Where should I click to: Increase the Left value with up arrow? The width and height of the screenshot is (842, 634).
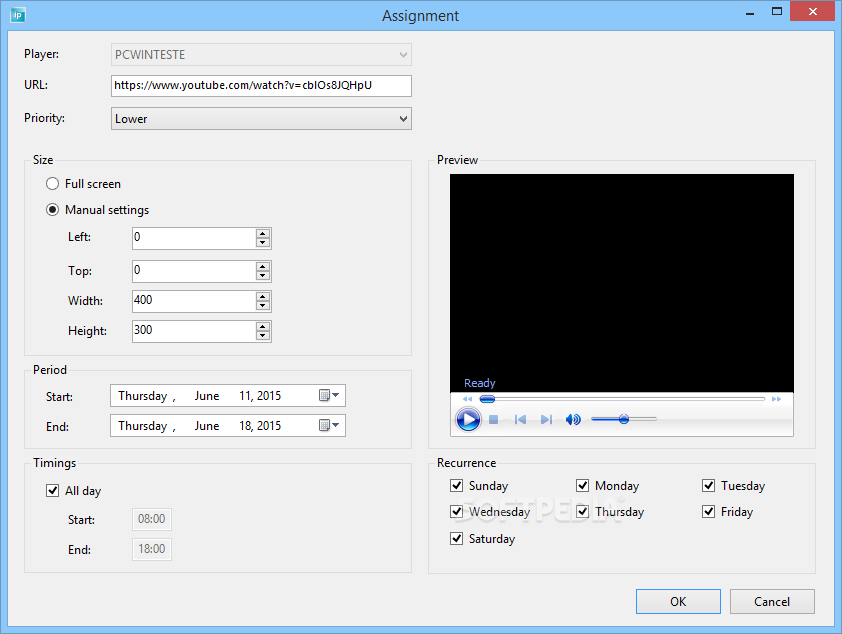click(263, 234)
